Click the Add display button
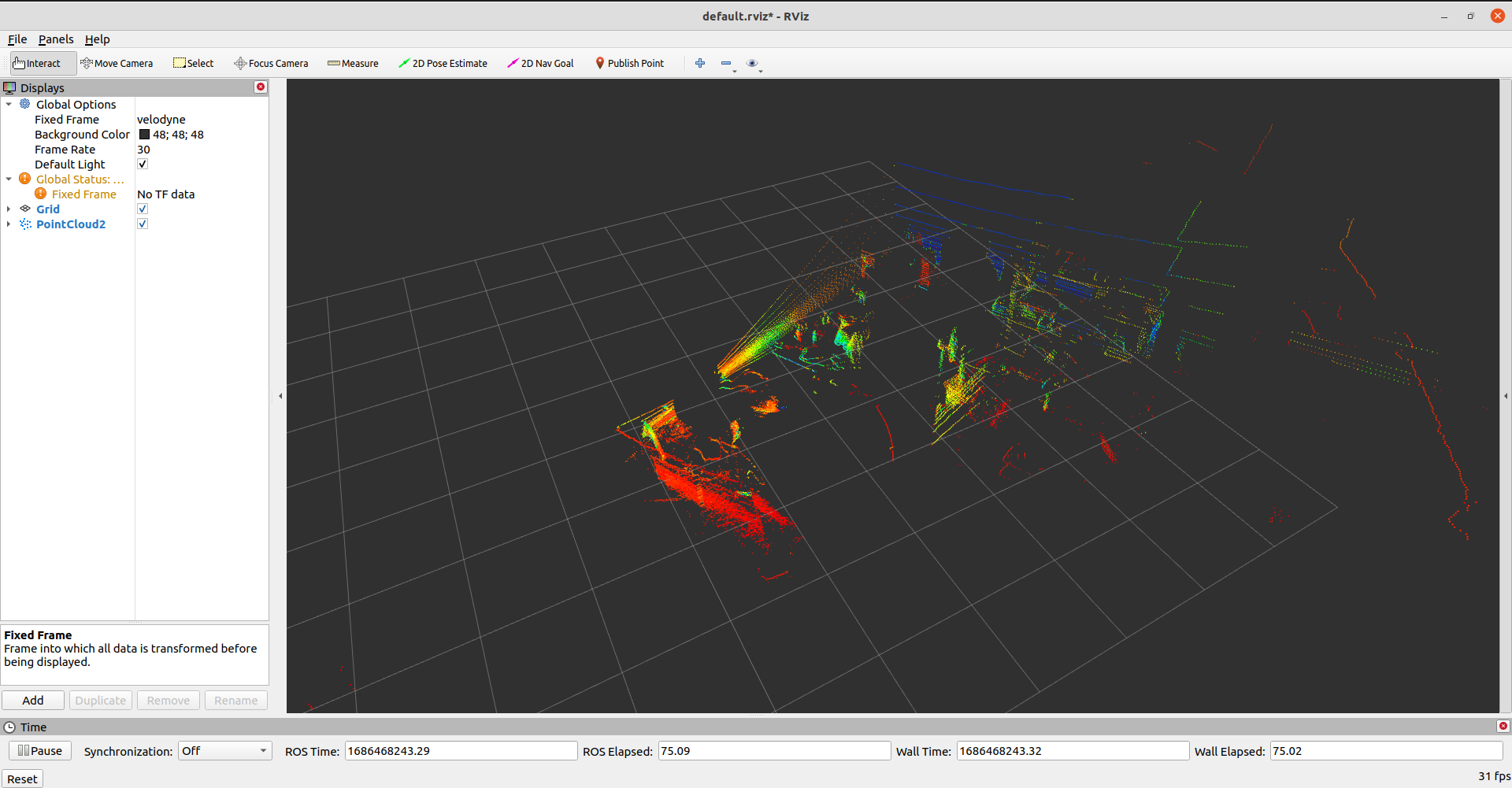1512x788 pixels. click(x=33, y=701)
